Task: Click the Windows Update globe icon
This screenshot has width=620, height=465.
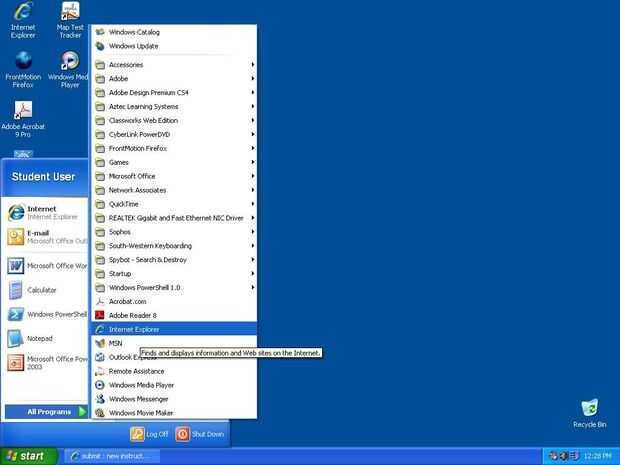Action: pyautogui.click(x=100, y=46)
